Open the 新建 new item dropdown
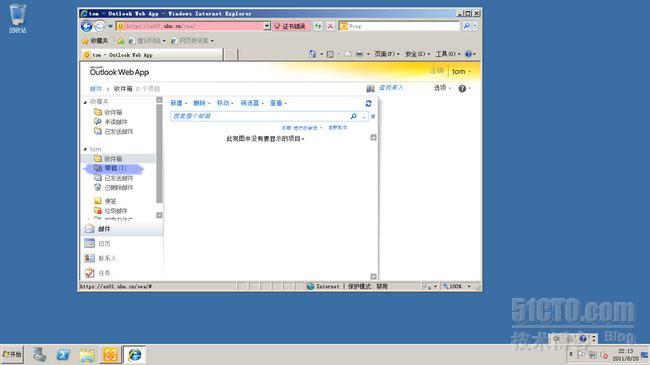The height and width of the screenshot is (365, 650). coord(179,103)
